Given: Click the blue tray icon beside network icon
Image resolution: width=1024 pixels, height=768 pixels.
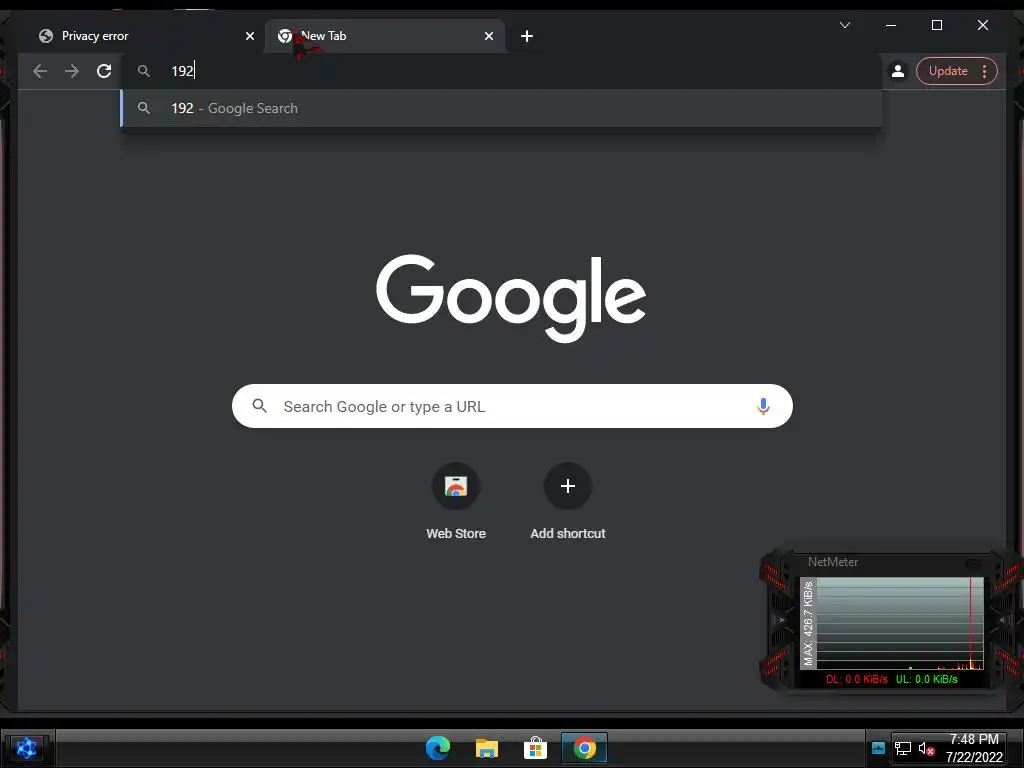Looking at the screenshot, I should click(878, 748).
